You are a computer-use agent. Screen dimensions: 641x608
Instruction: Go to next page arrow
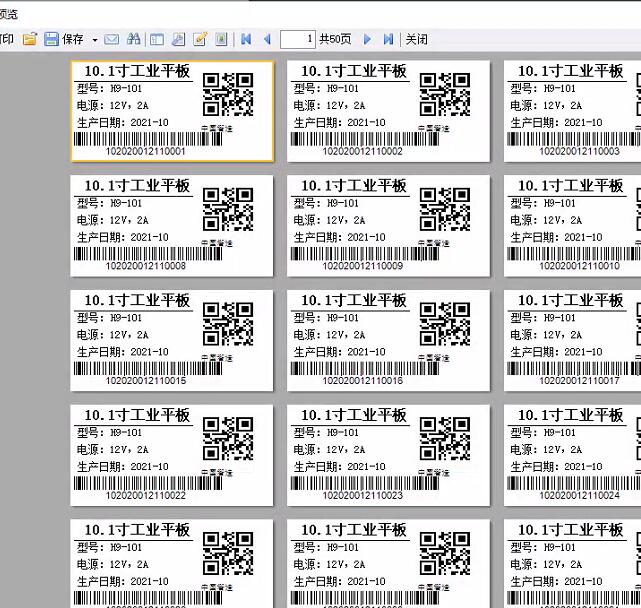click(367, 39)
